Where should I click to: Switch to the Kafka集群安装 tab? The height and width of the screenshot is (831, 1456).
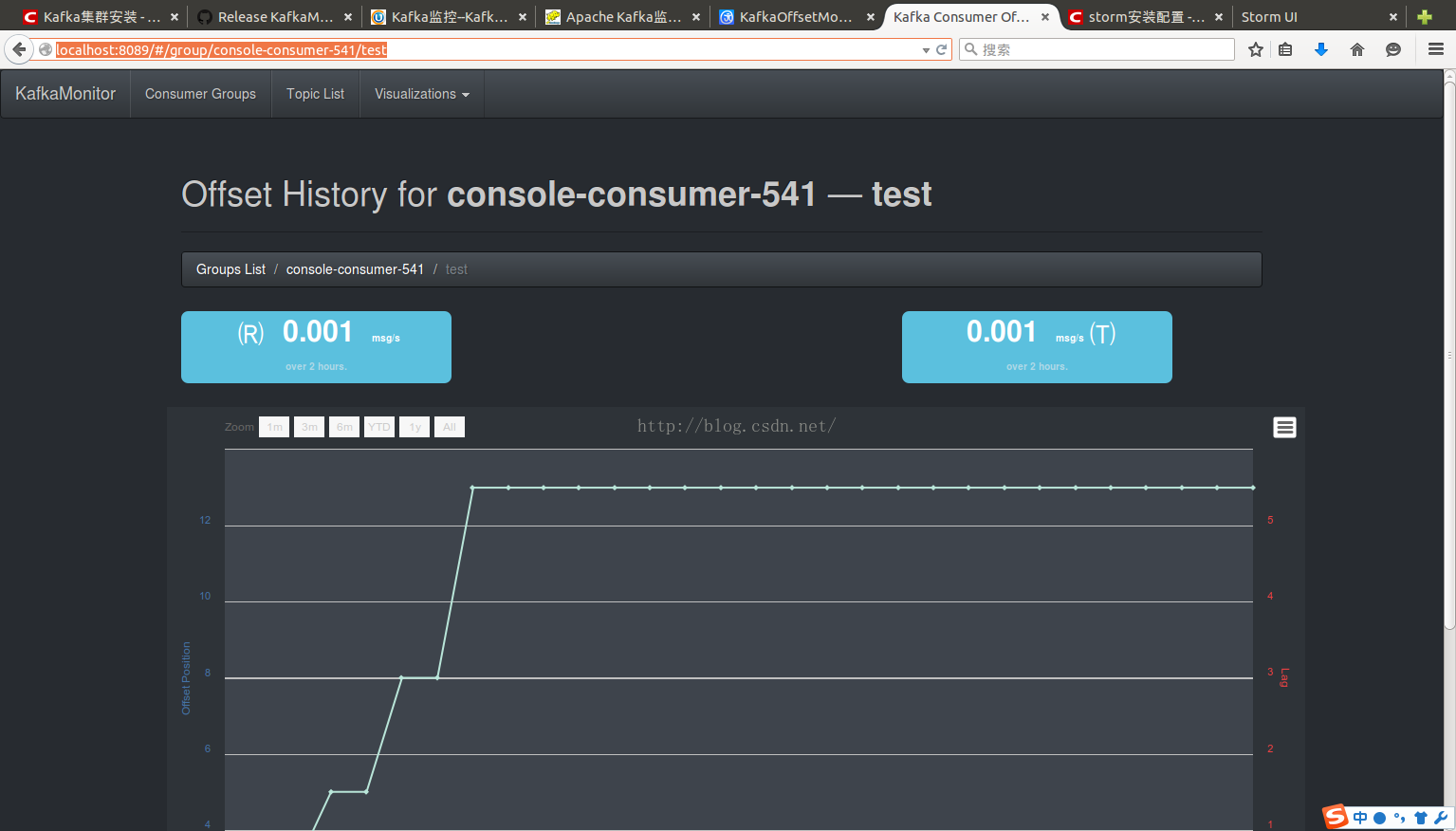point(101,17)
